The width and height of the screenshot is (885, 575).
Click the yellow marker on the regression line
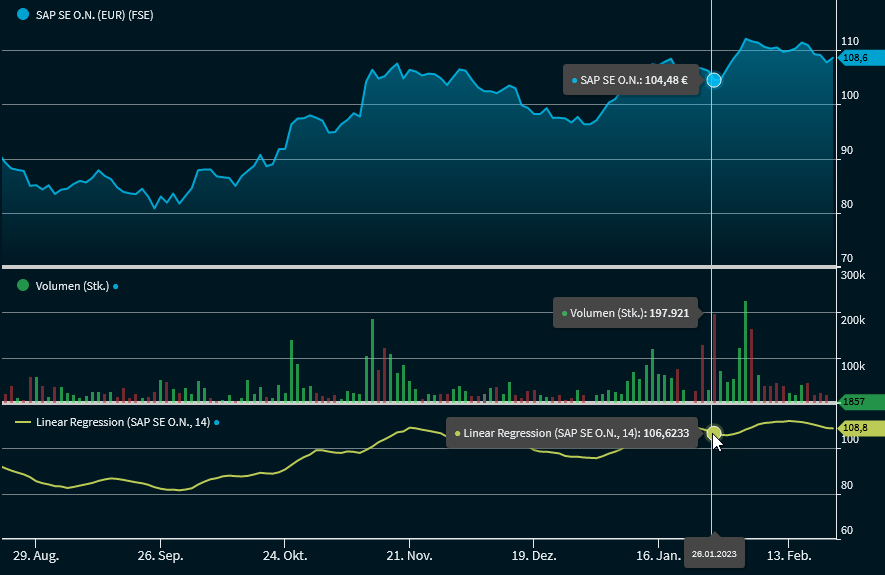click(x=714, y=433)
